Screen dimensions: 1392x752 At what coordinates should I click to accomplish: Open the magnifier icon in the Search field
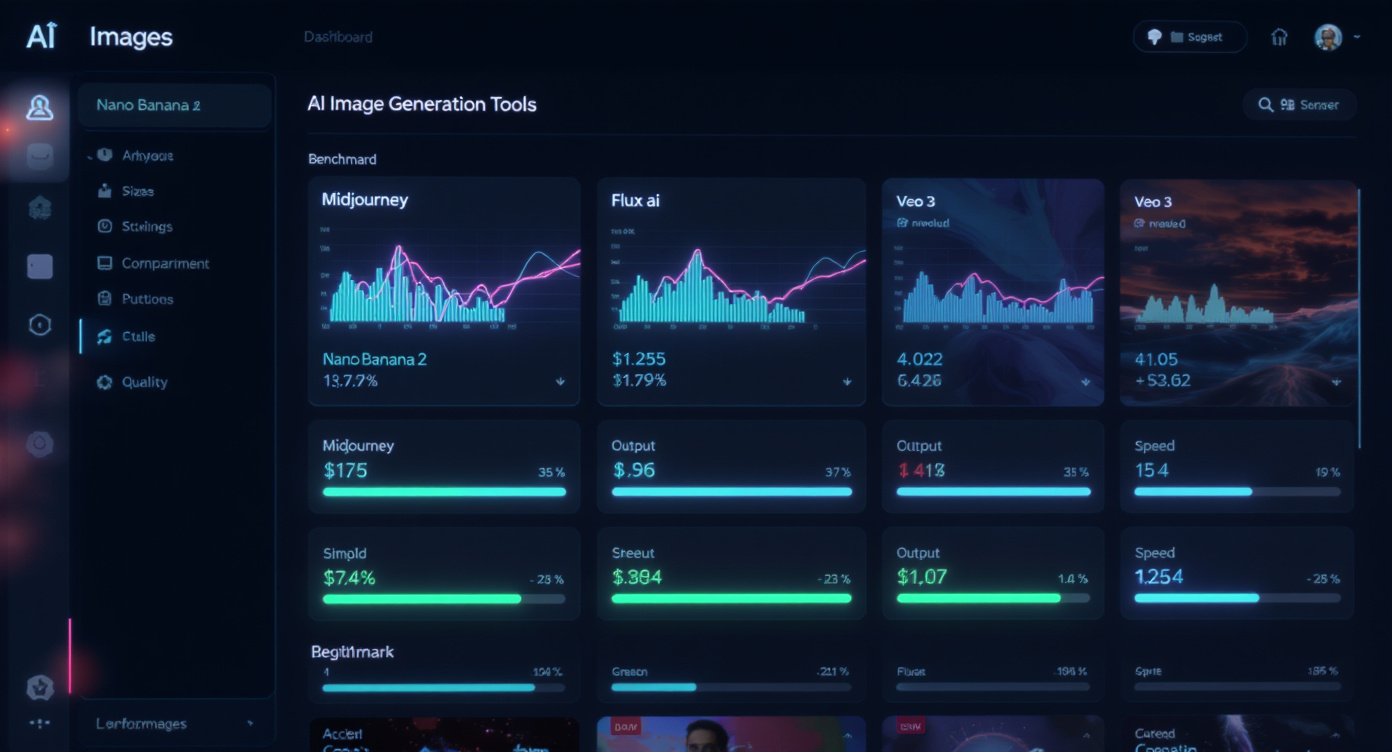pyautogui.click(x=1264, y=104)
